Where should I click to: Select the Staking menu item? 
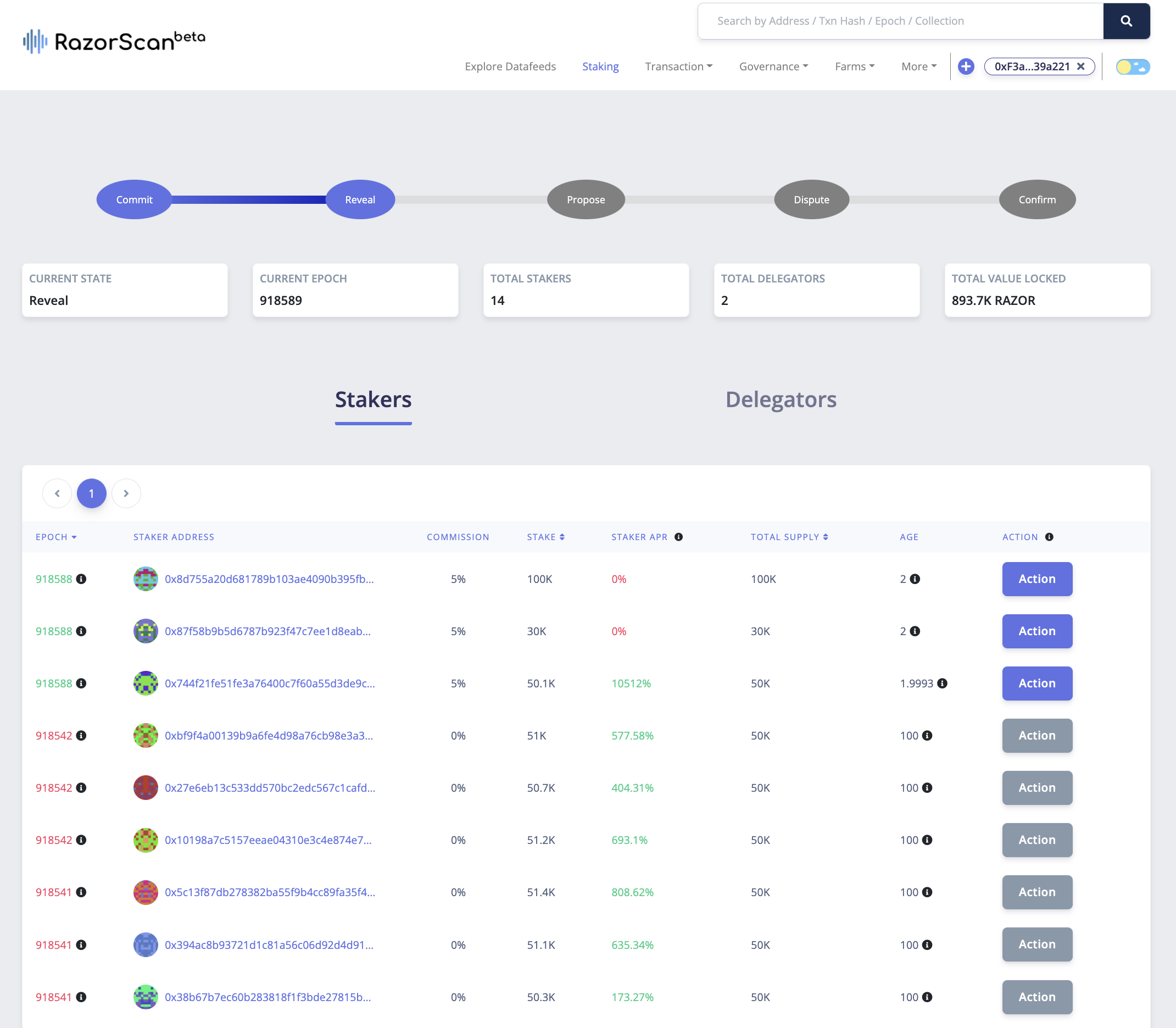(x=600, y=66)
